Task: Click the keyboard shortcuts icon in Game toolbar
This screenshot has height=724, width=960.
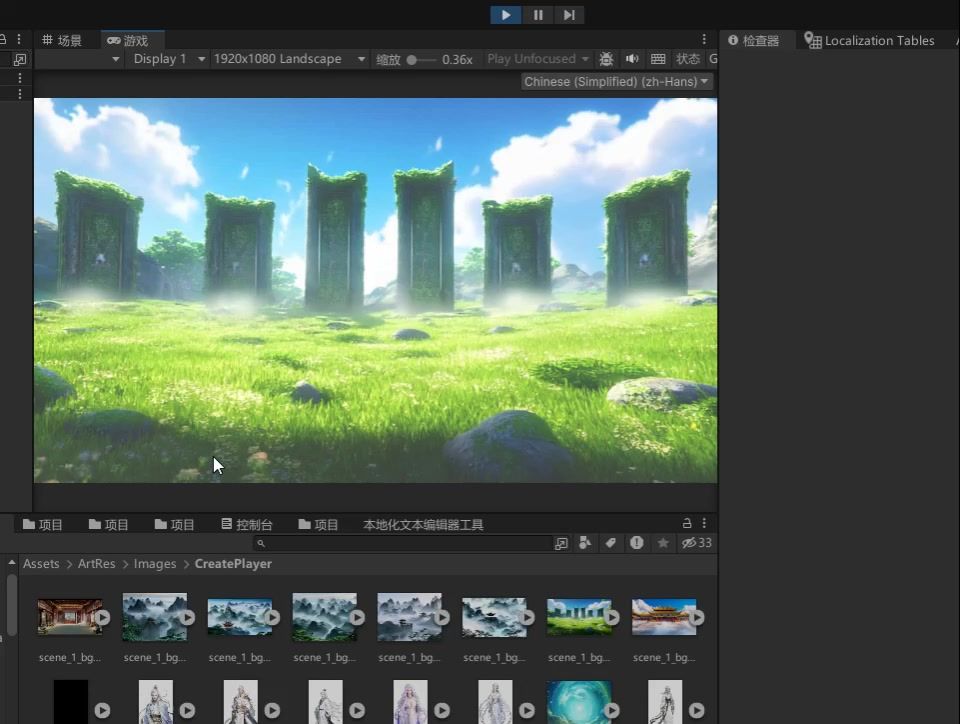Action: [658, 59]
